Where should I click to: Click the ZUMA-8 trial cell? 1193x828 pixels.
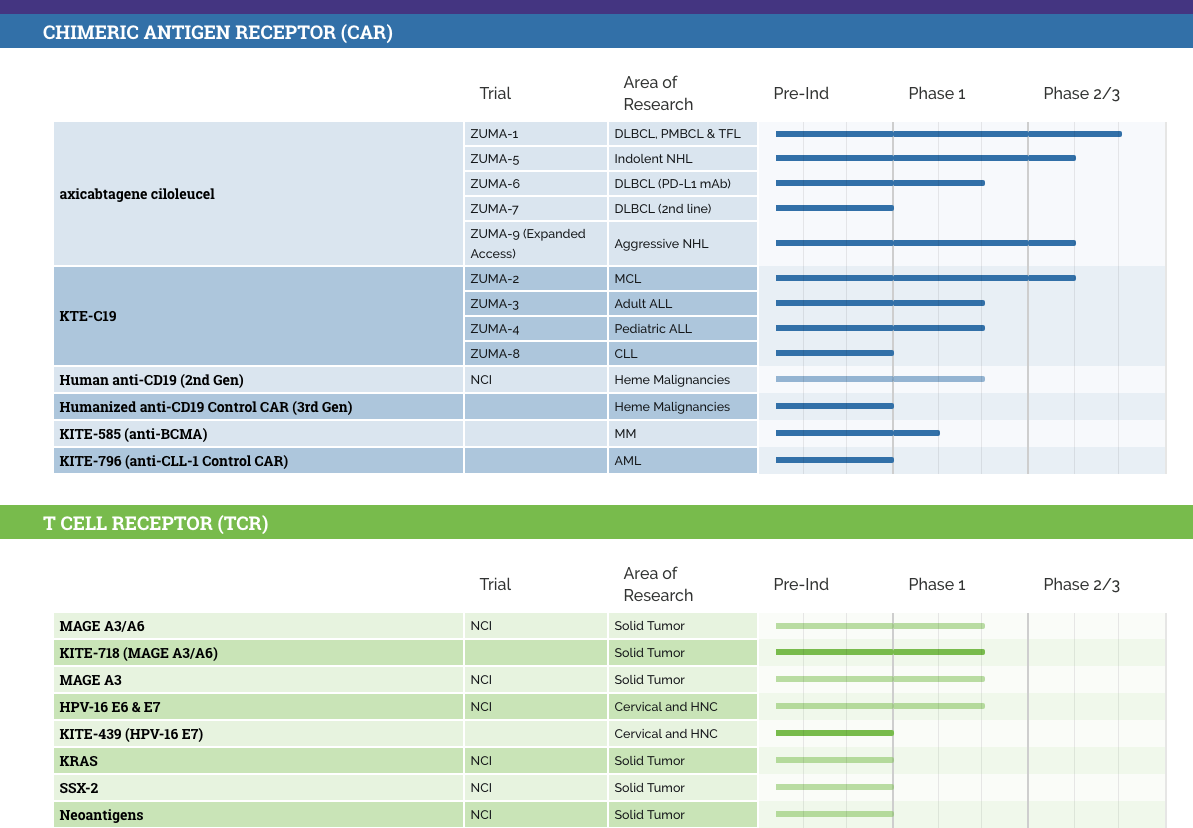coord(536,354)
